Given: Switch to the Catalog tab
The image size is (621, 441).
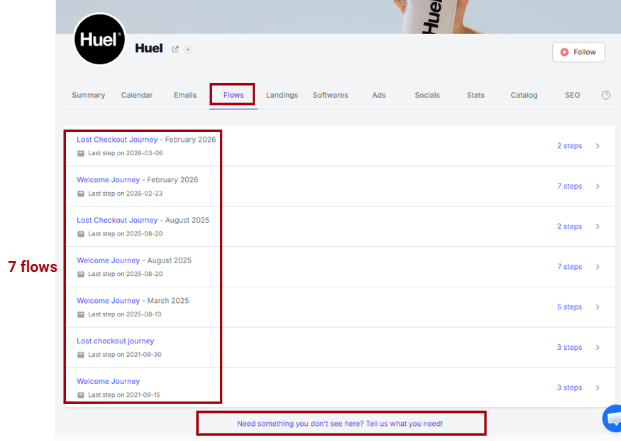Looking at the screenshot, I should click(524, 95).
